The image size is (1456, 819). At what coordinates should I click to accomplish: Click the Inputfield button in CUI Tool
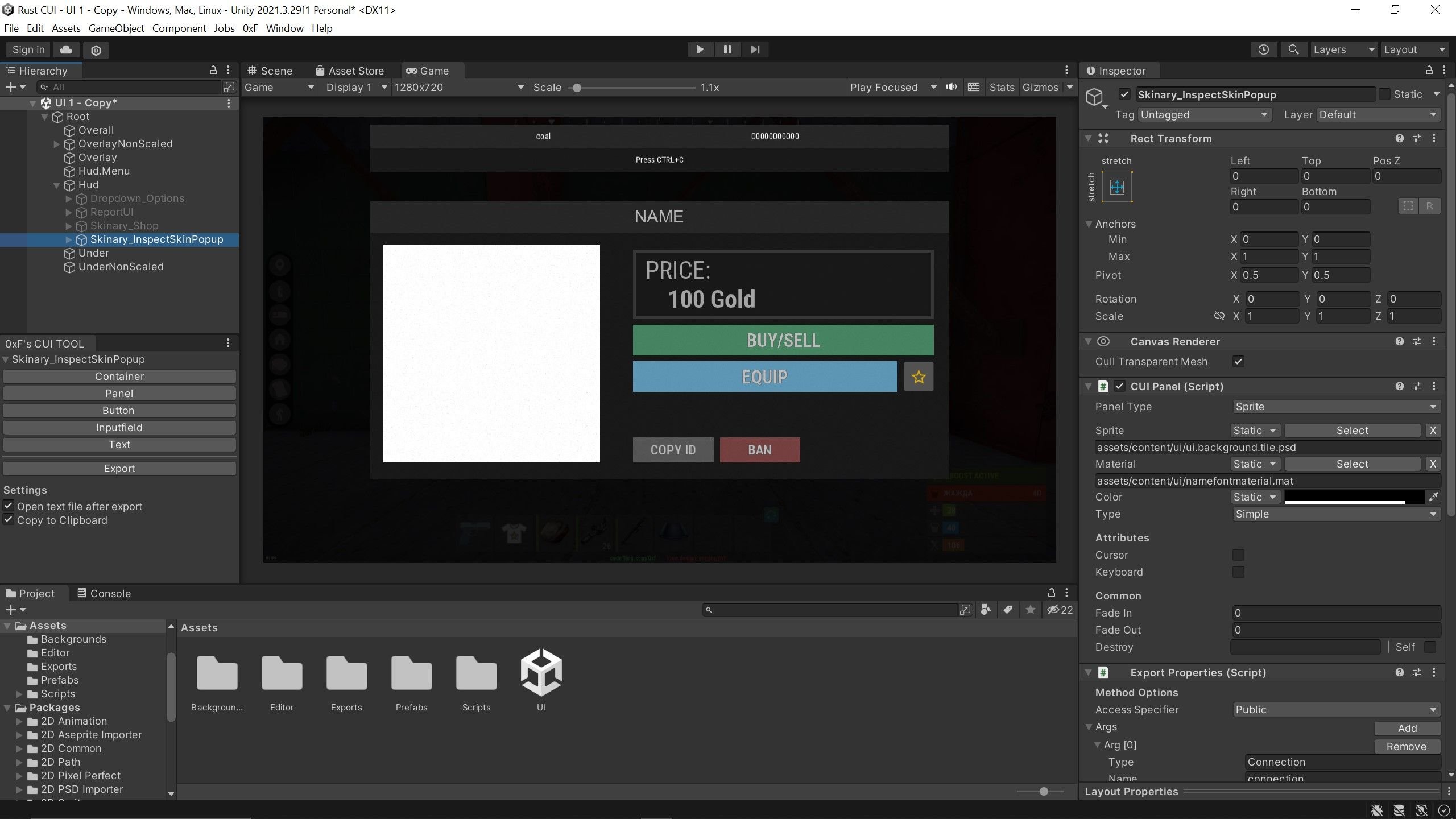(119, 428)
